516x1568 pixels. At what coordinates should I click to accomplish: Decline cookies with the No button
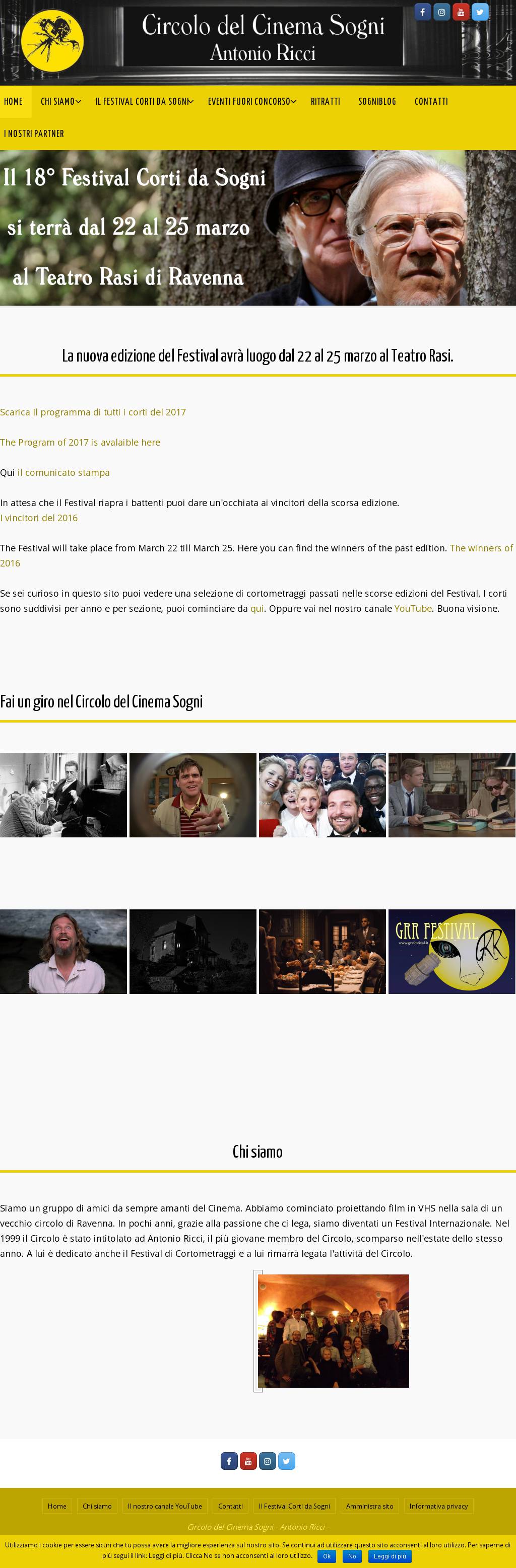352,1556
